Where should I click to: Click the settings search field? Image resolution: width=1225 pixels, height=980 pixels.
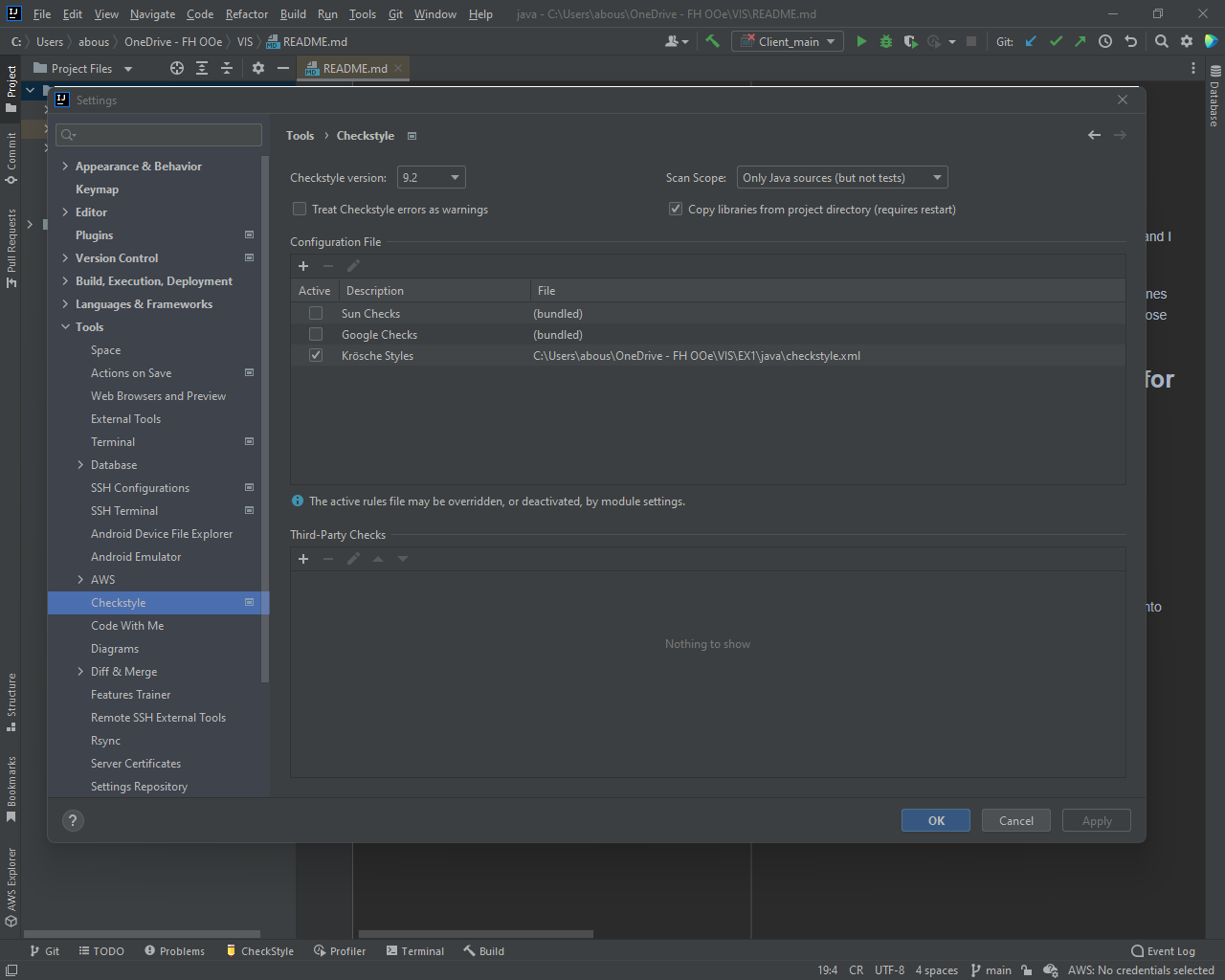pos(159,135)
